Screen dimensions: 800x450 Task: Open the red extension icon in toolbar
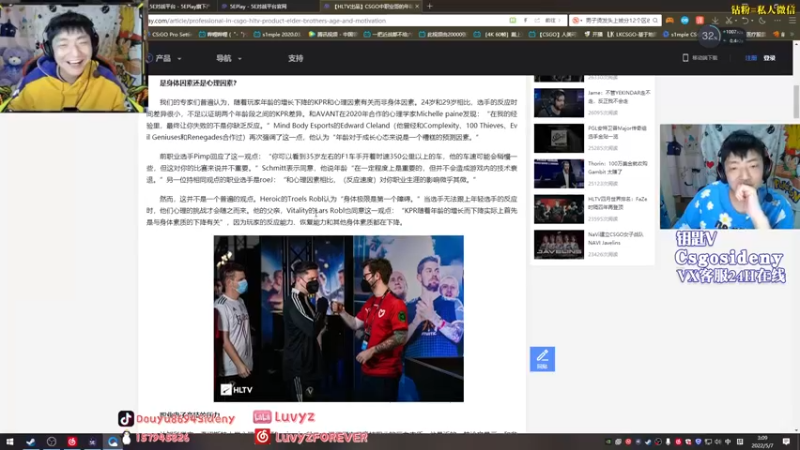(x=700, y=20)
